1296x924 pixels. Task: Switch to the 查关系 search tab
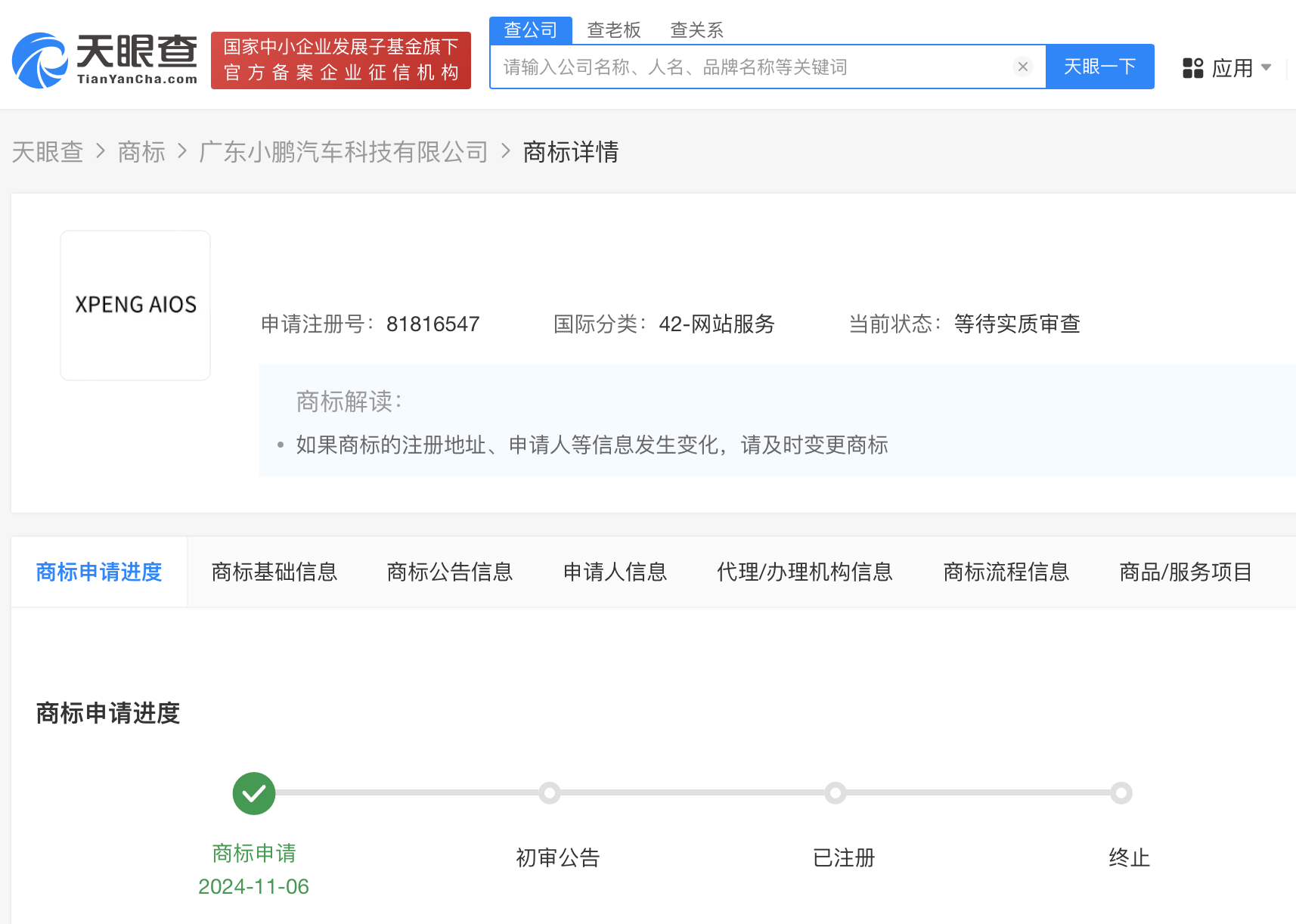[696, 30]
